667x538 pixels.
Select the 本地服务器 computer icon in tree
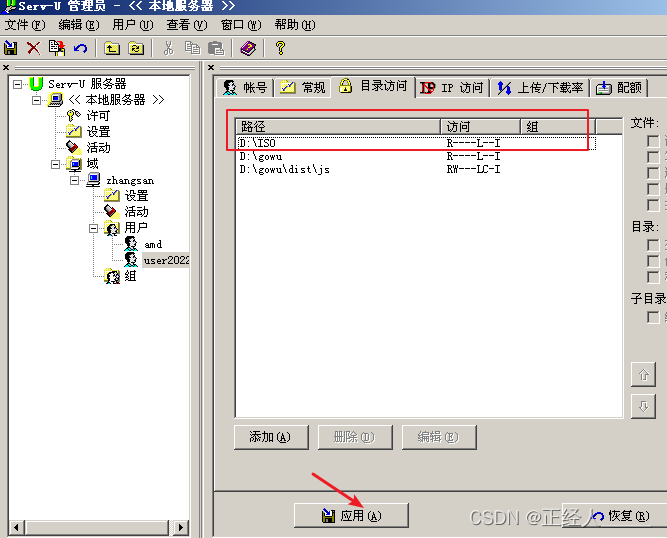[55, 100]
